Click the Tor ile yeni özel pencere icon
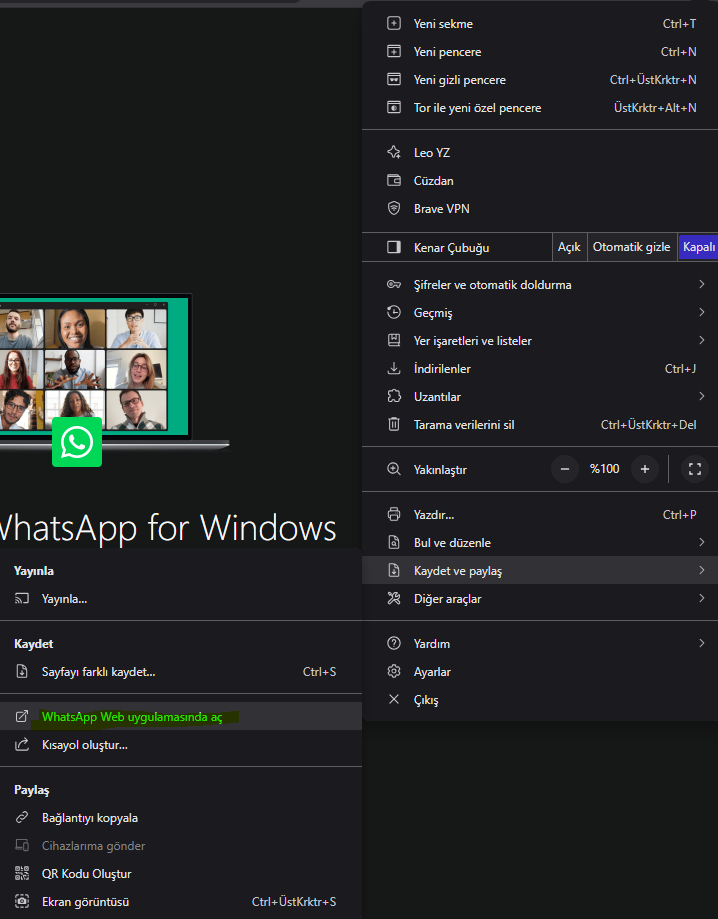Viewport: 718px width, 919px height. pyautogui.click(x=394, y=107)
